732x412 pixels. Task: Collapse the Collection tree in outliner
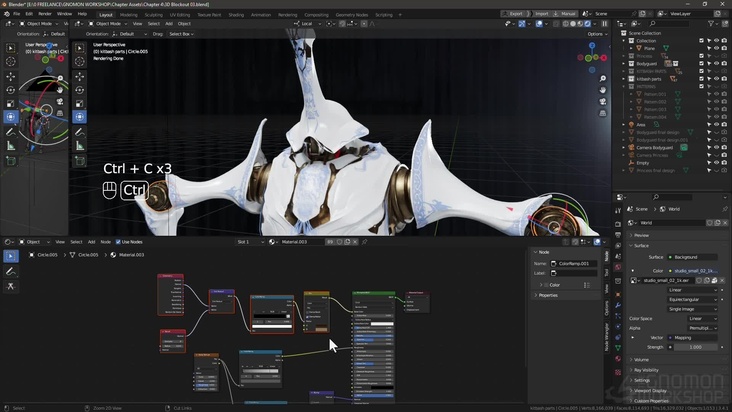point(623,41)
